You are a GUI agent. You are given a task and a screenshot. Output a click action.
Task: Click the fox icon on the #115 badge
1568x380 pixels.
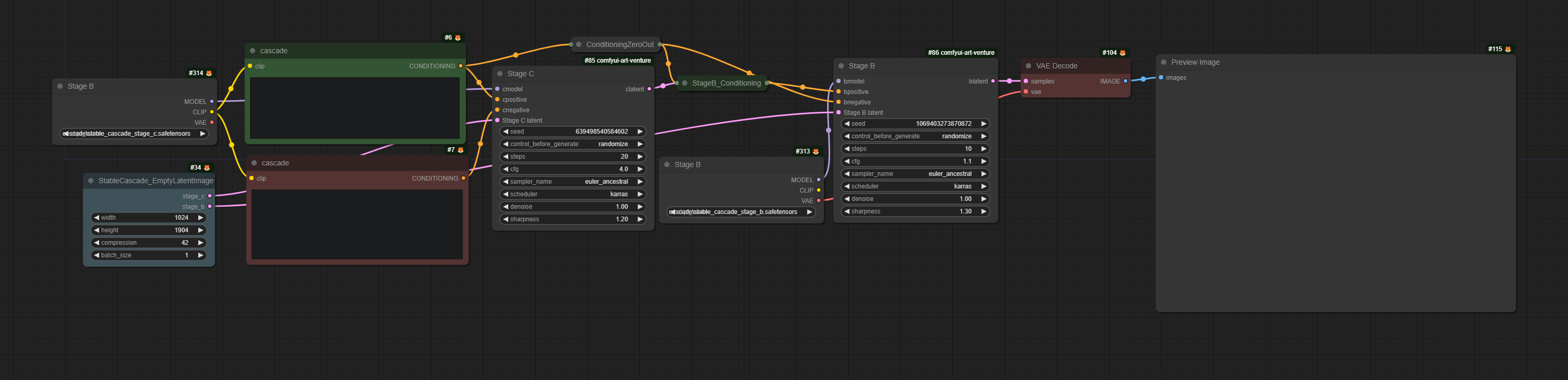[1508, 49]
